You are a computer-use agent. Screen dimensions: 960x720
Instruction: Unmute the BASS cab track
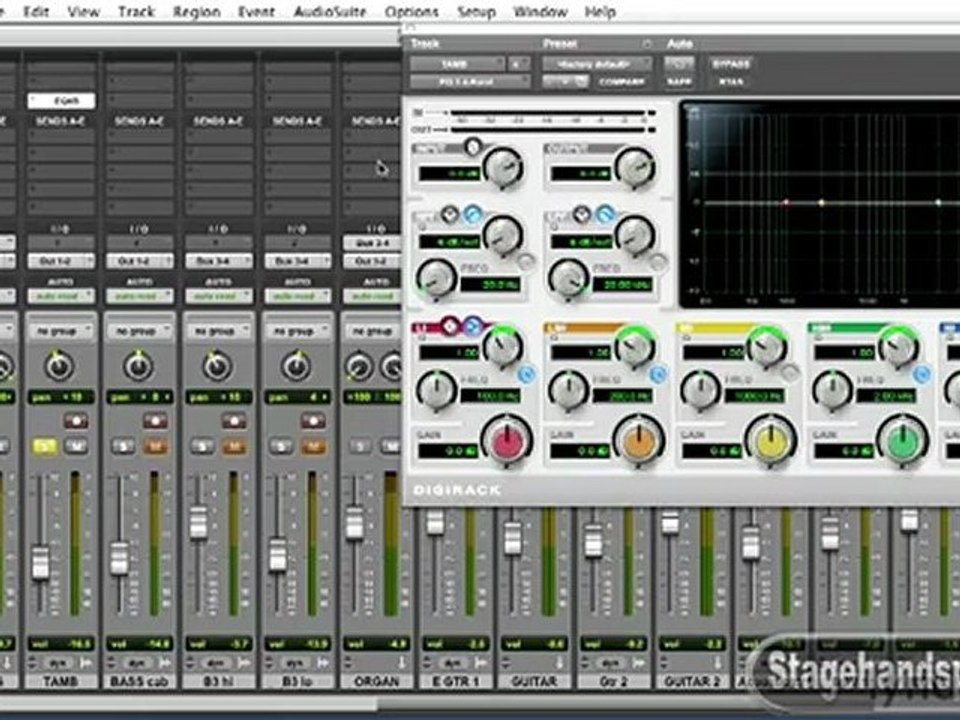(x=156, y=446)
